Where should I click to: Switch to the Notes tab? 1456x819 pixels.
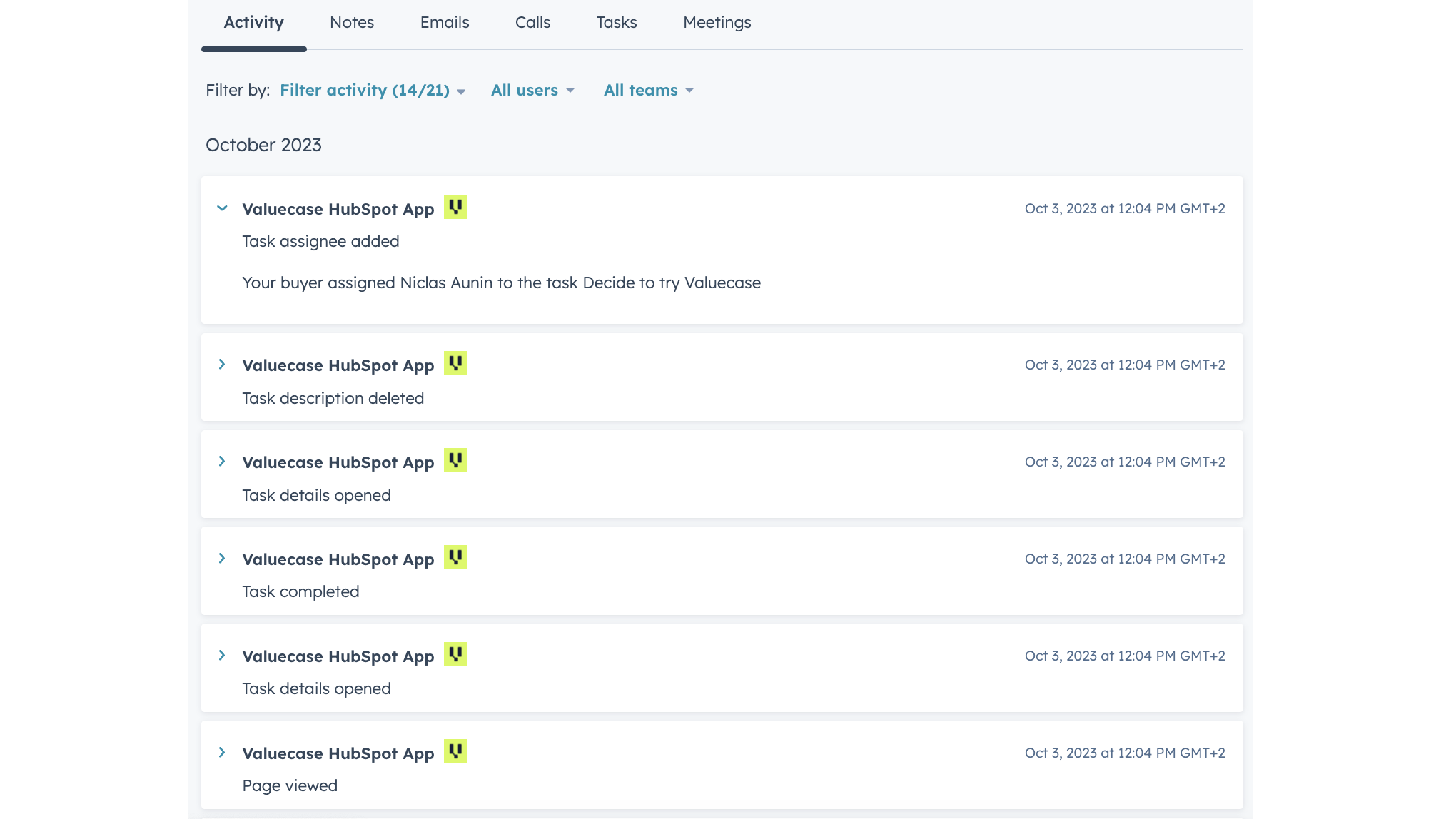pyautogui.click(x=352, y=23)
